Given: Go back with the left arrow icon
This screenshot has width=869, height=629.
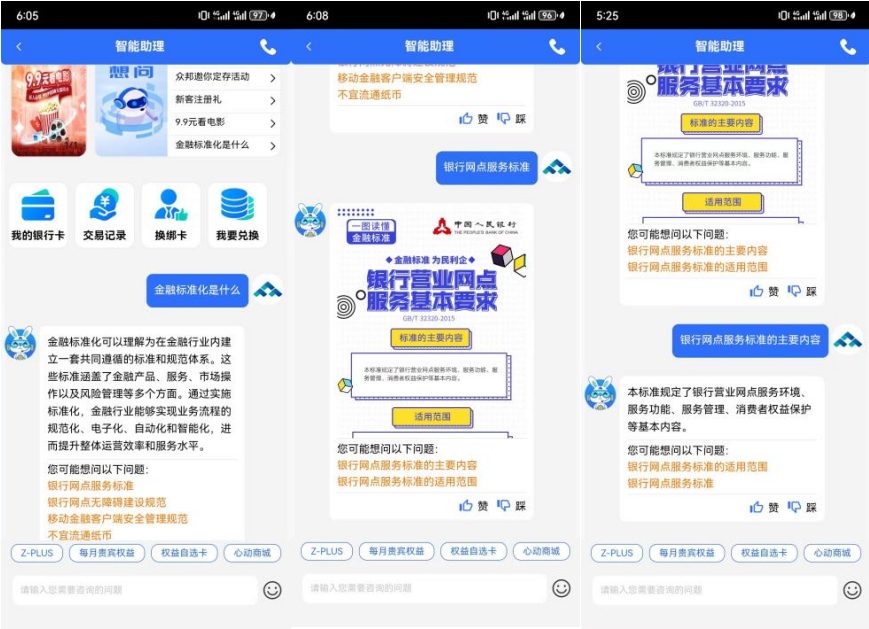Looking at the screenshot, I should pyautogui.click(x=16, y=44).
